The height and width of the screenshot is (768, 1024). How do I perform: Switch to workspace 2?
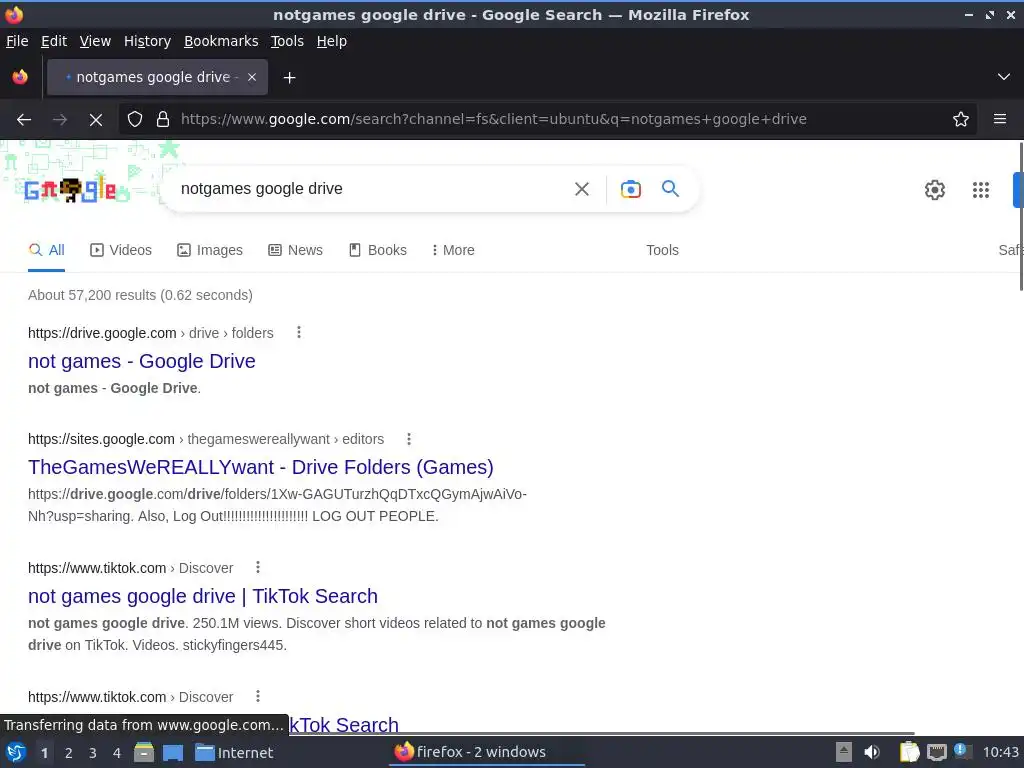pyautogui.click(x=69, y=753)
